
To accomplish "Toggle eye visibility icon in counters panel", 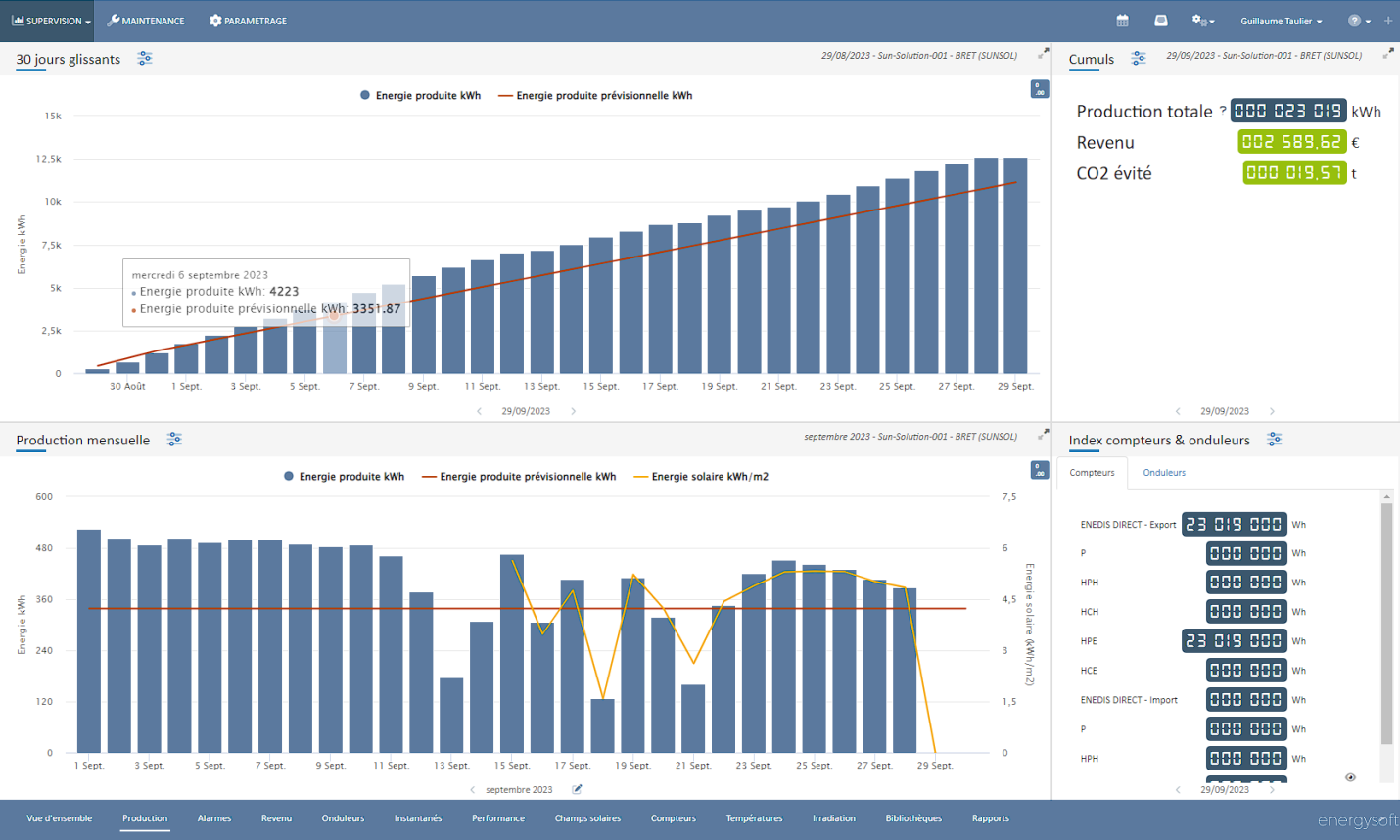I will click(x=1350, y=777).
